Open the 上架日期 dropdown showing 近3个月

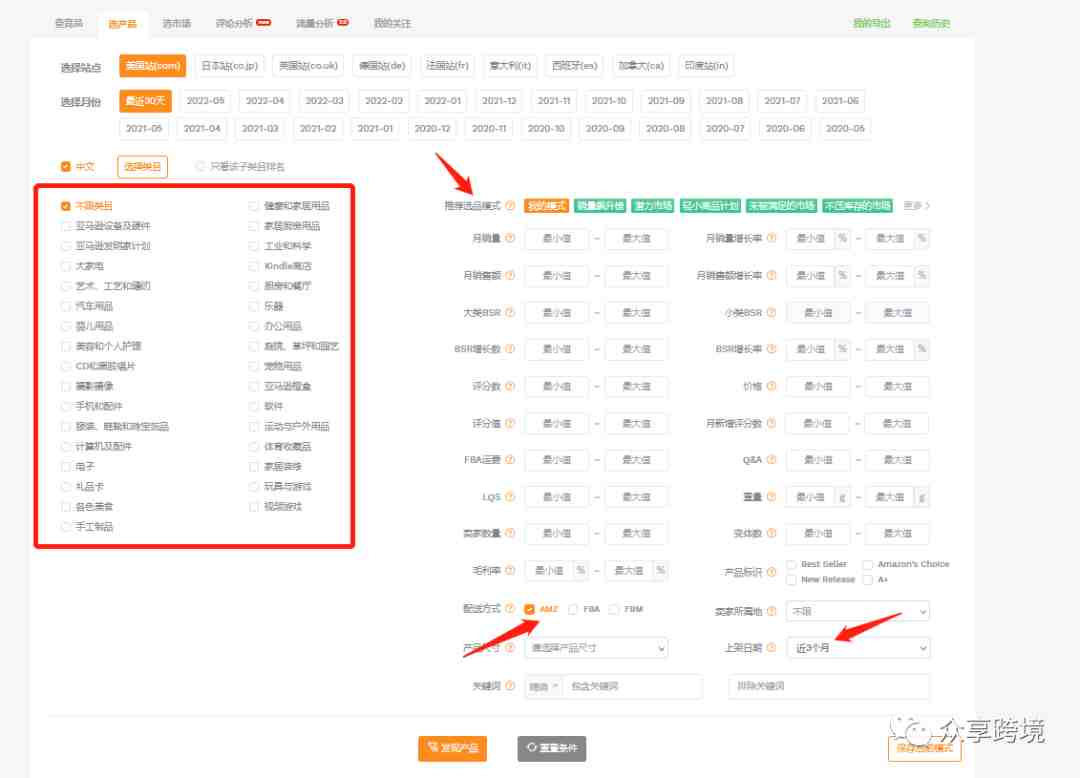pos(858,648)
